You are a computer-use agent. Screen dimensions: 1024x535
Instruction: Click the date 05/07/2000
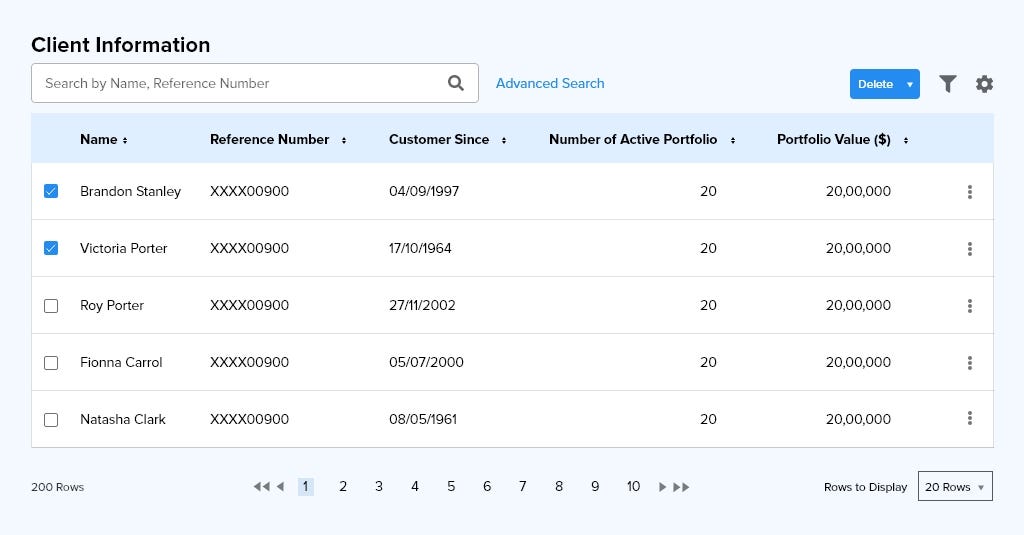(x=426, y=362)
